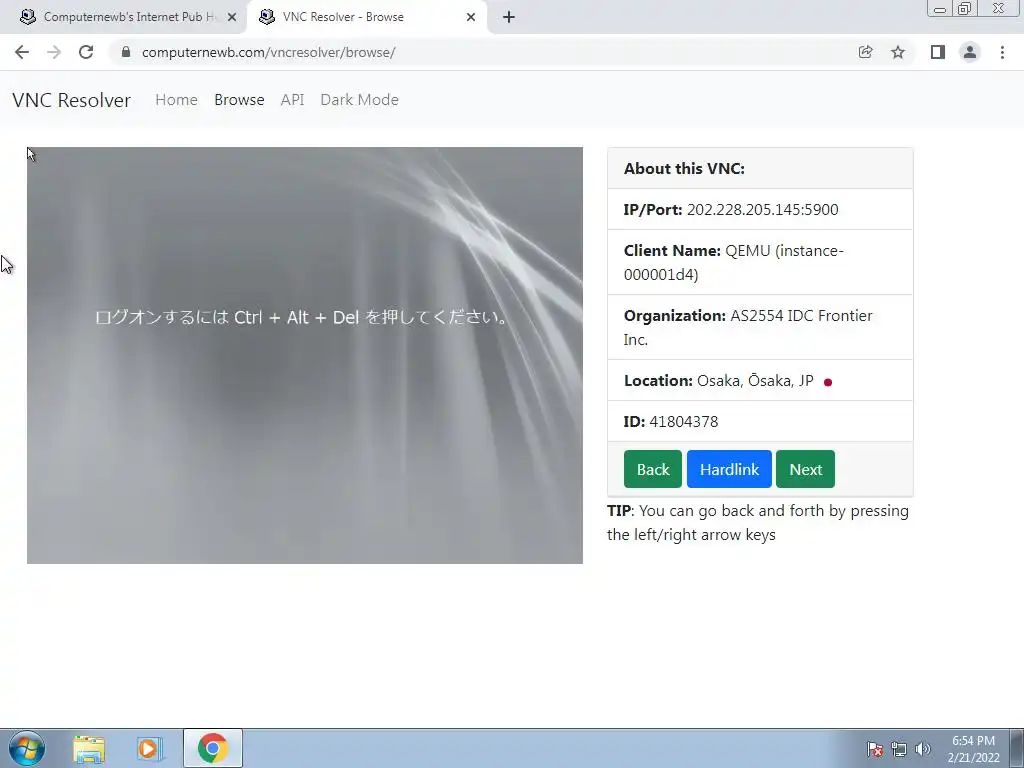
Task: Close the Computernewb's Internet Pub tab
Action: point(232,18)
